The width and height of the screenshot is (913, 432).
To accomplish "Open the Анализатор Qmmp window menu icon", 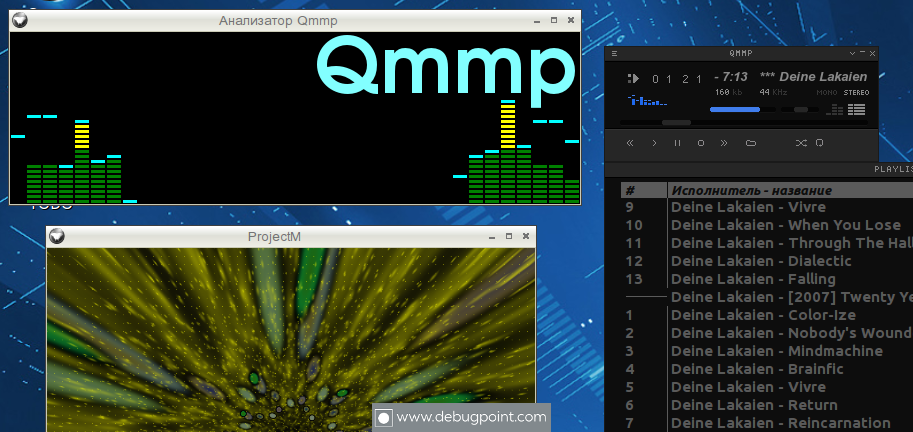I will point(20,20).
